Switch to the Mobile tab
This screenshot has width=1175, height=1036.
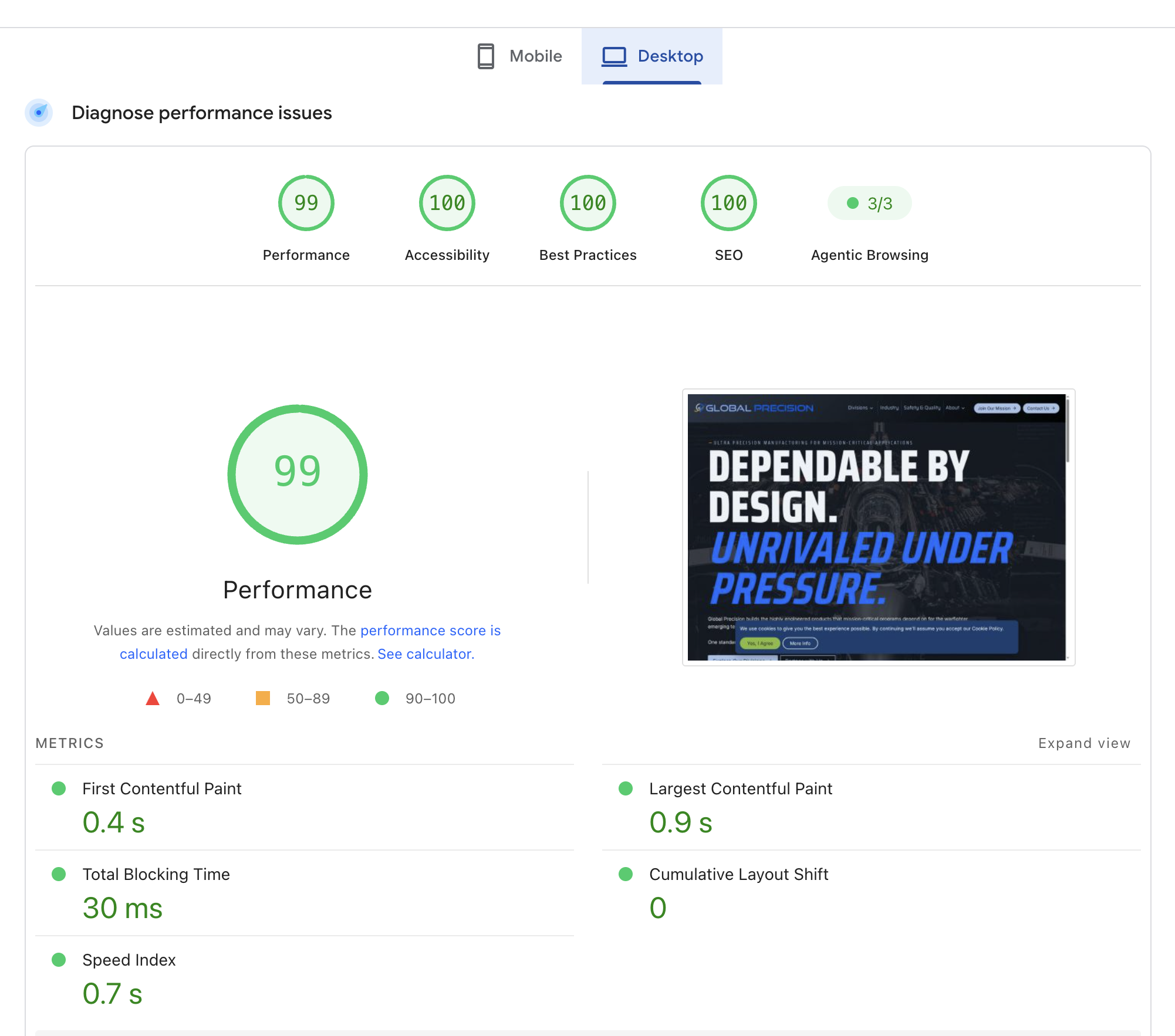[519, 56]
